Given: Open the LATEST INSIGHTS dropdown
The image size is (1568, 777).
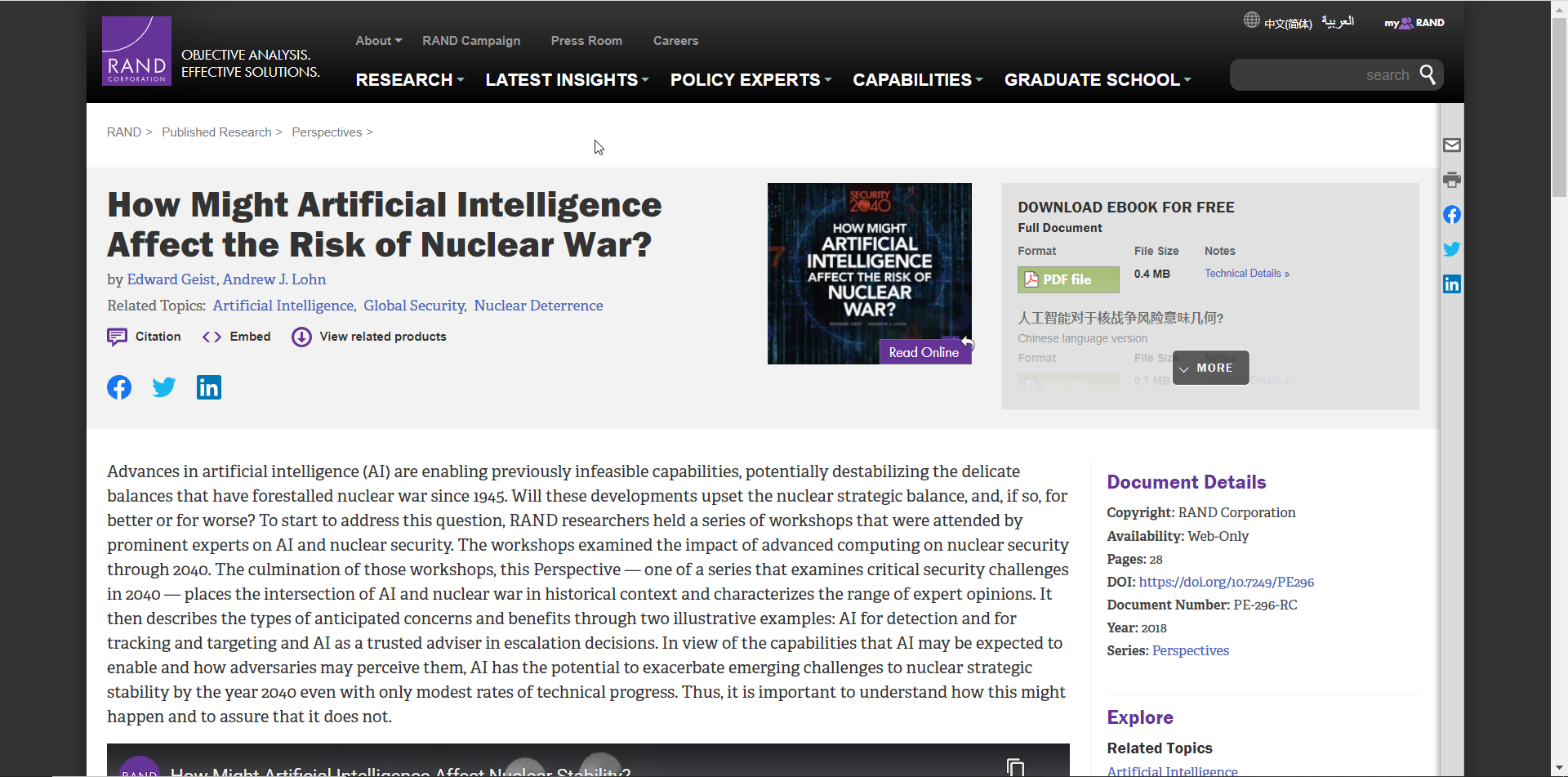Looking at the screenshot, I should click(567, 80).
